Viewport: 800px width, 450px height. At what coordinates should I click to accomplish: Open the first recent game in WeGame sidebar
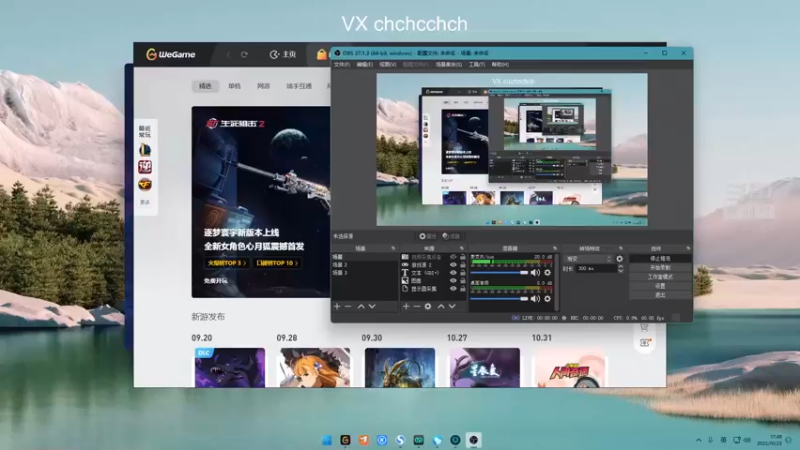pyautogui.click(x=145, y=149)
